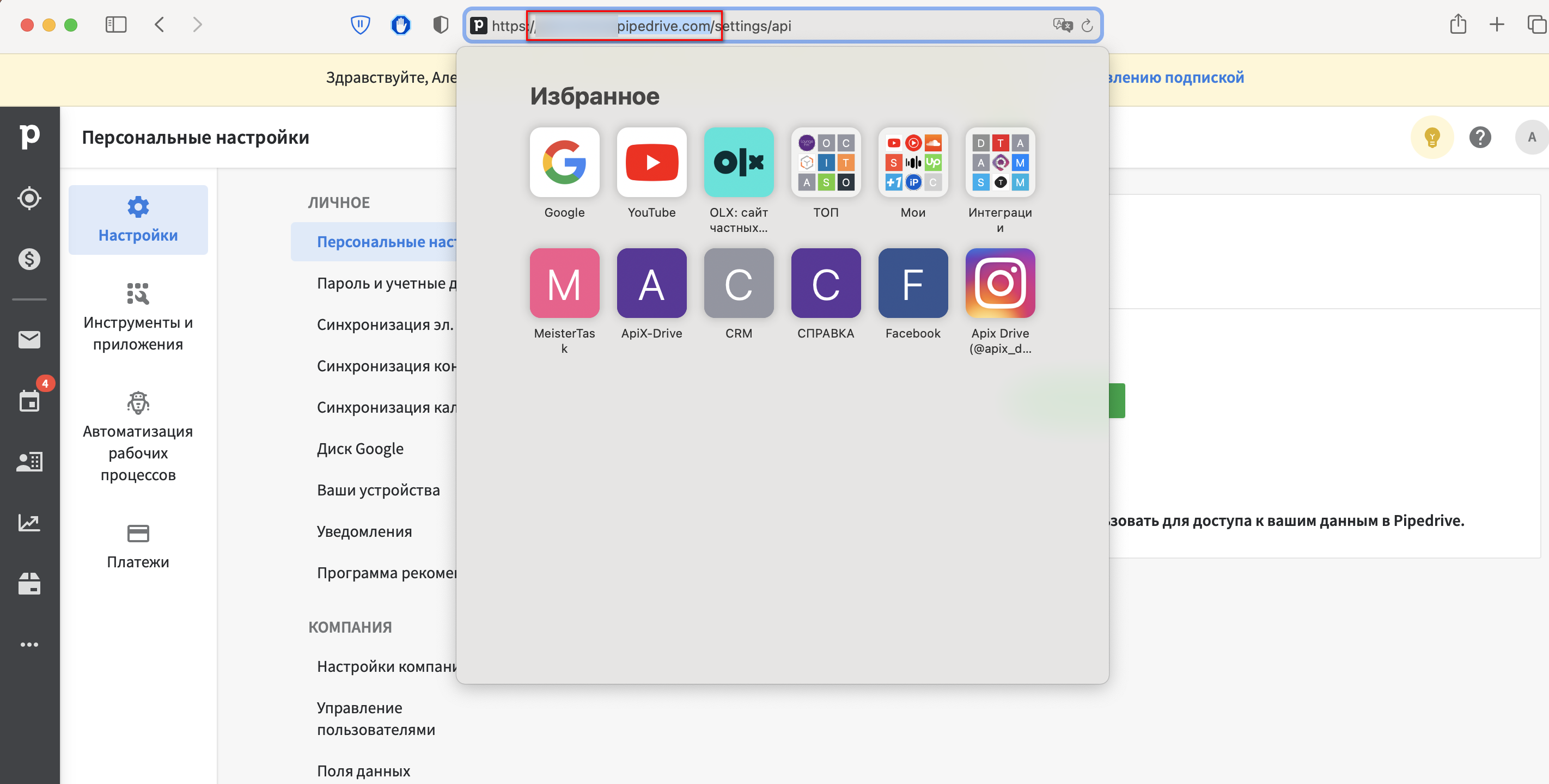Click the Safari share button

click(x=1457, y=24)
